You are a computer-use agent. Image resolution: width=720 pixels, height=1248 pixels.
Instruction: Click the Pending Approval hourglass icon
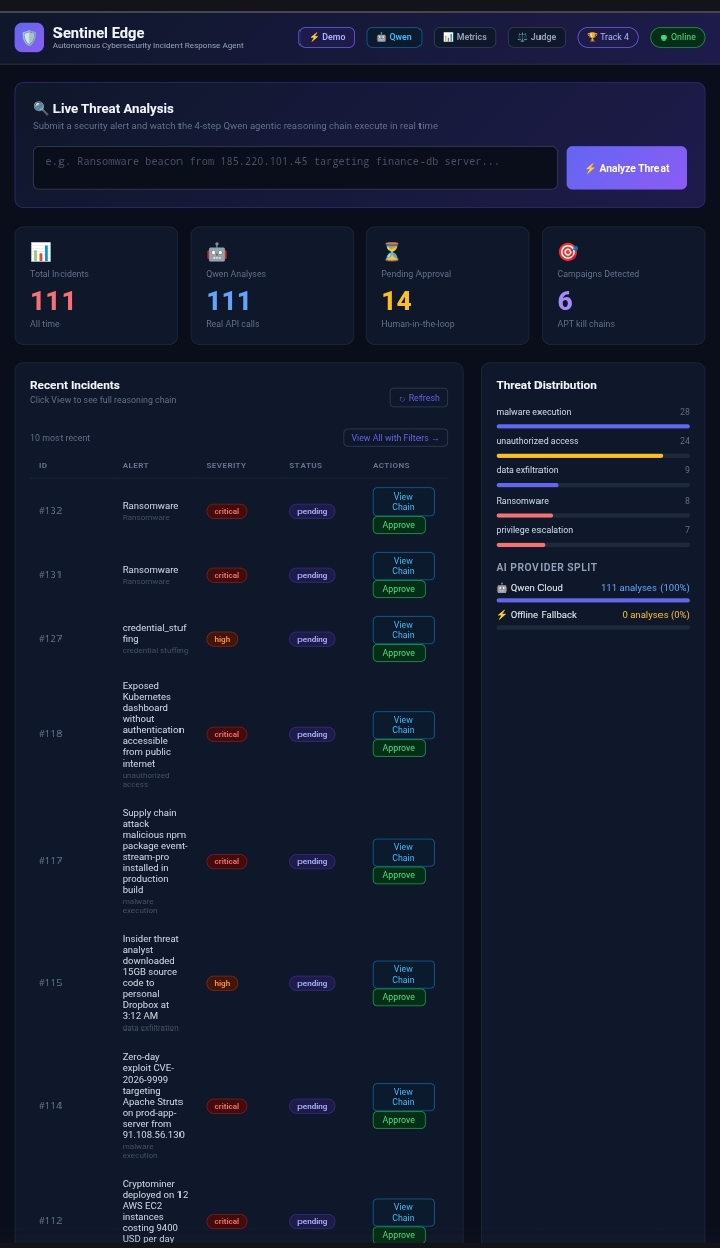point(391,252)
